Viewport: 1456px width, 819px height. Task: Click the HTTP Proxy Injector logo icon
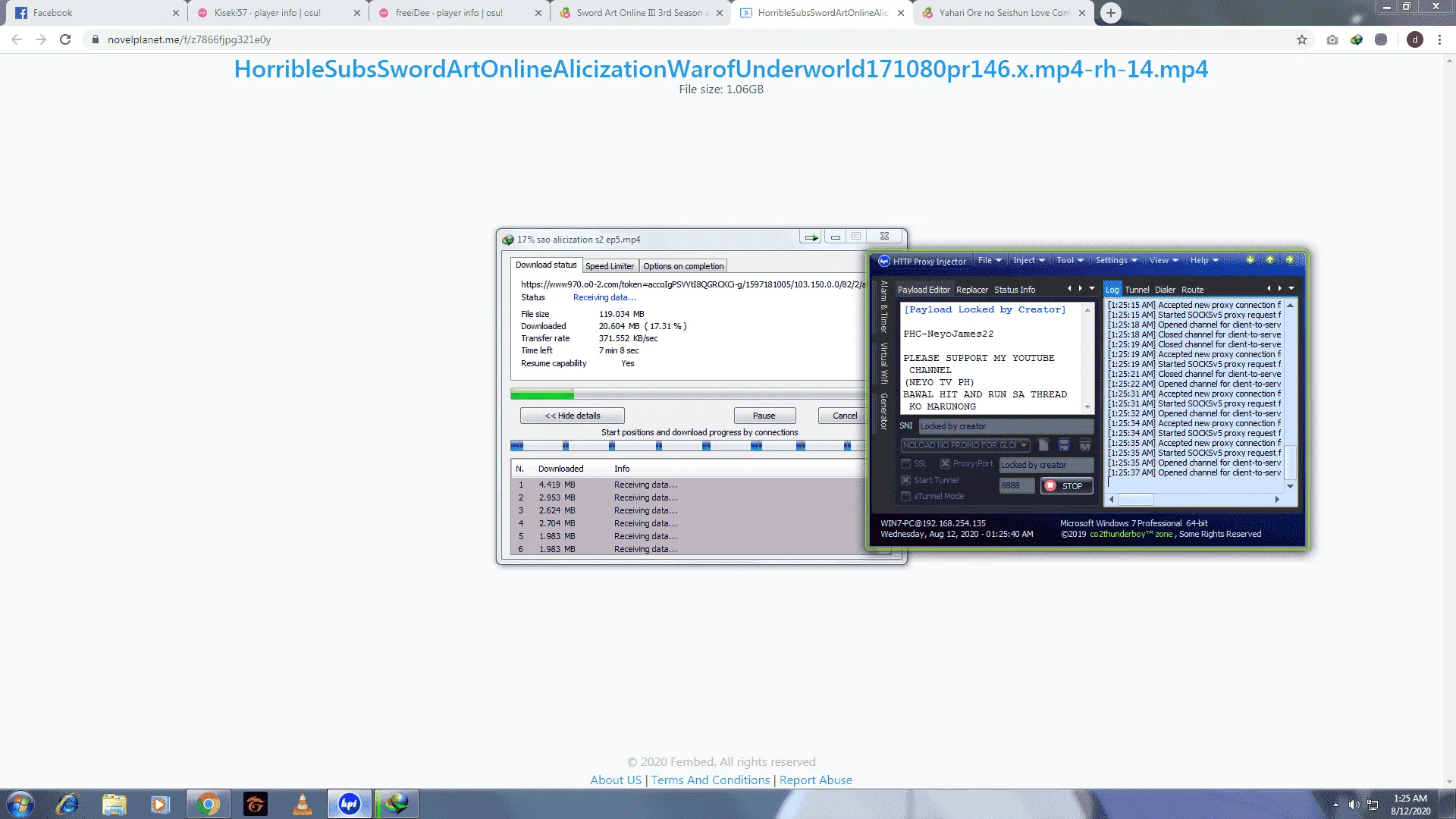[x=883, y=261]
